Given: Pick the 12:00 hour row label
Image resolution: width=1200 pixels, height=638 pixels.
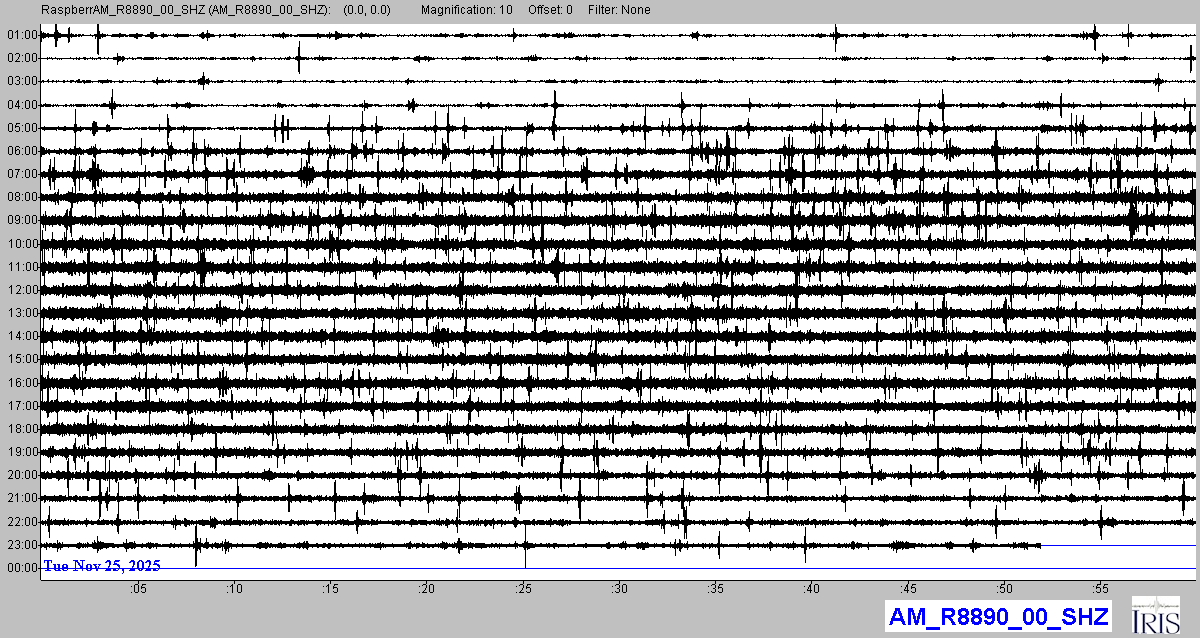Looking at the screenshot, I should click(x=21, y=290).
